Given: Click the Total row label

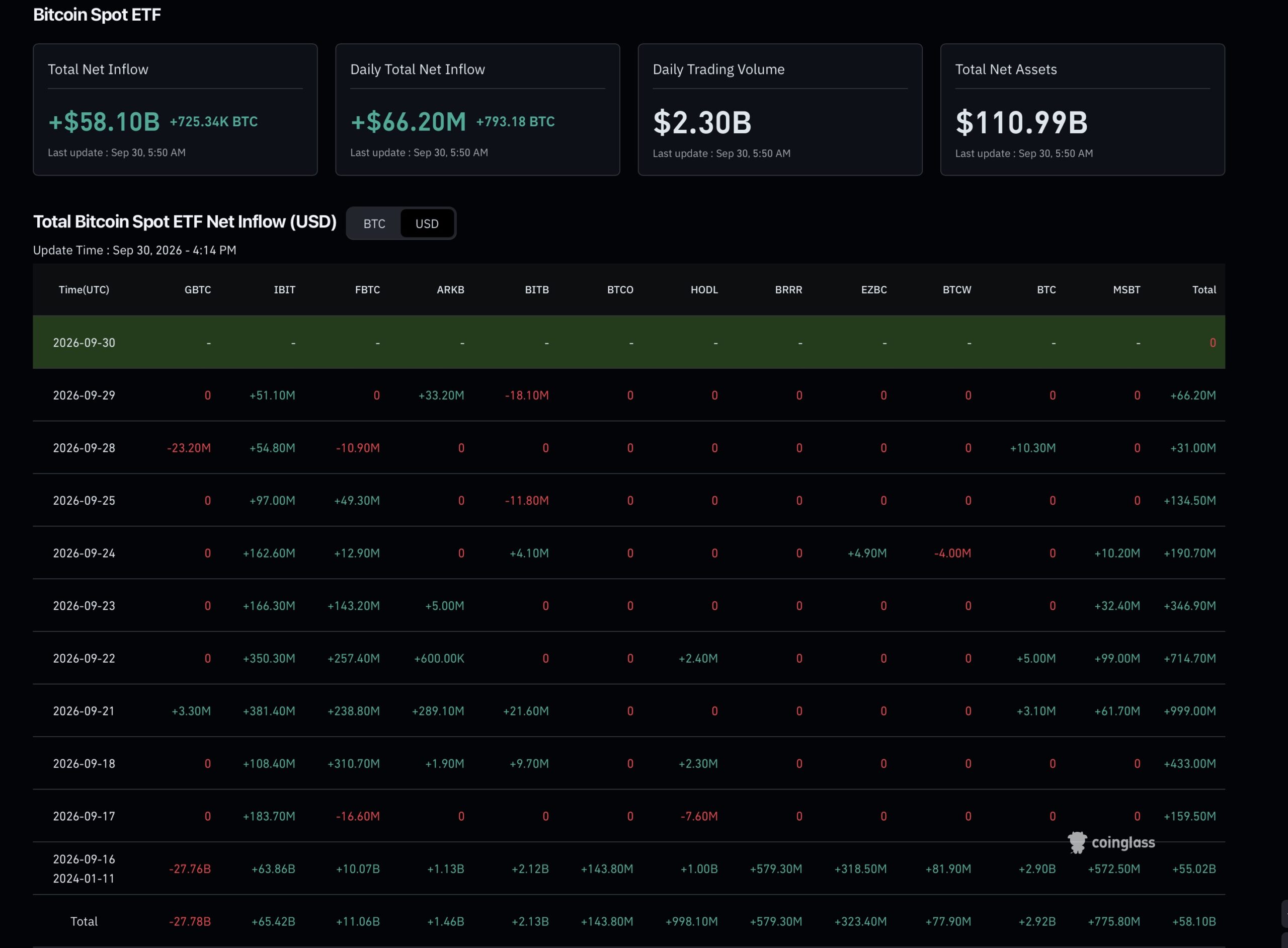Looking at the screenshot, I should pos(84,922).
